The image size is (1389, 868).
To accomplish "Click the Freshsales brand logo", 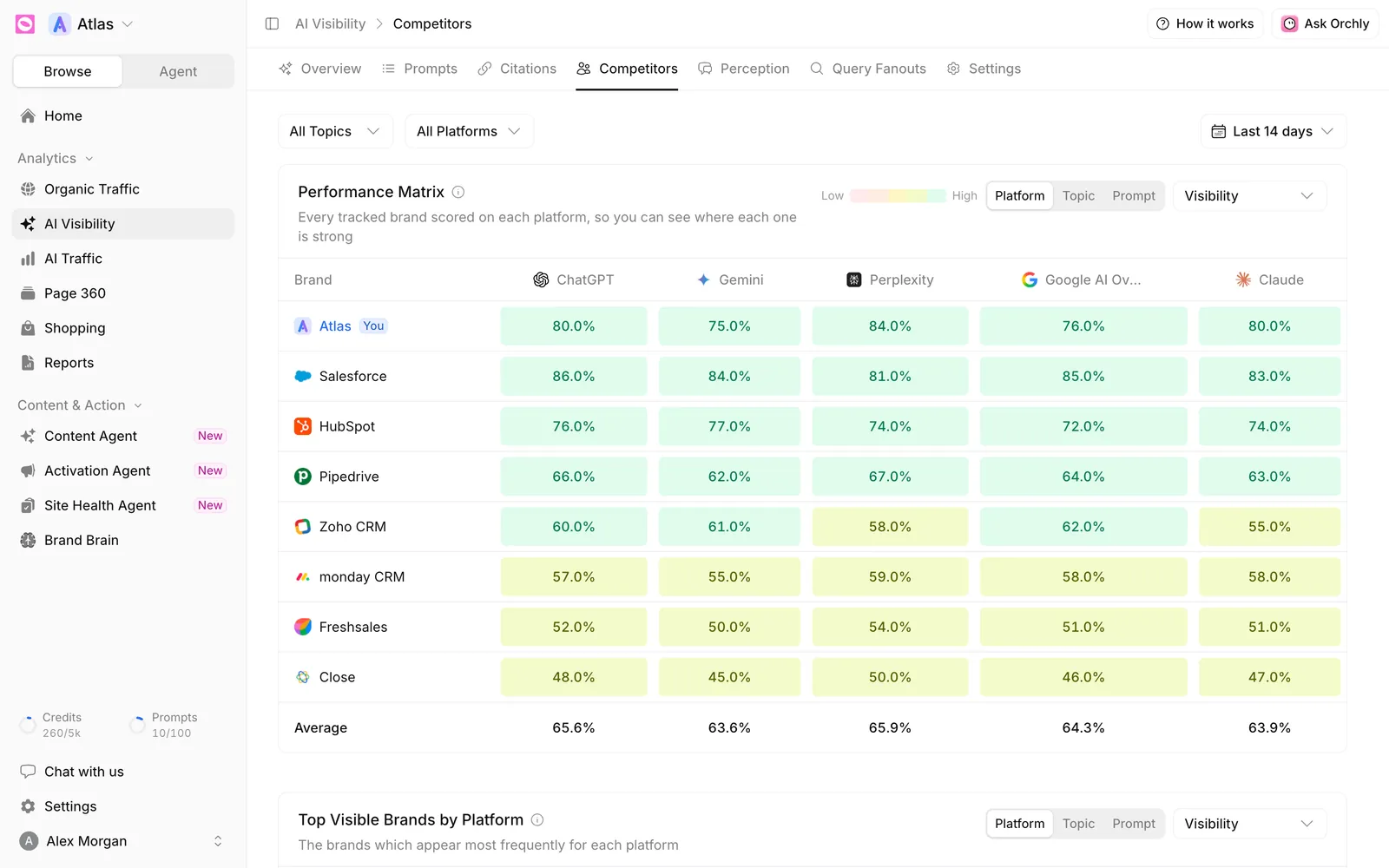I will 303,627.
